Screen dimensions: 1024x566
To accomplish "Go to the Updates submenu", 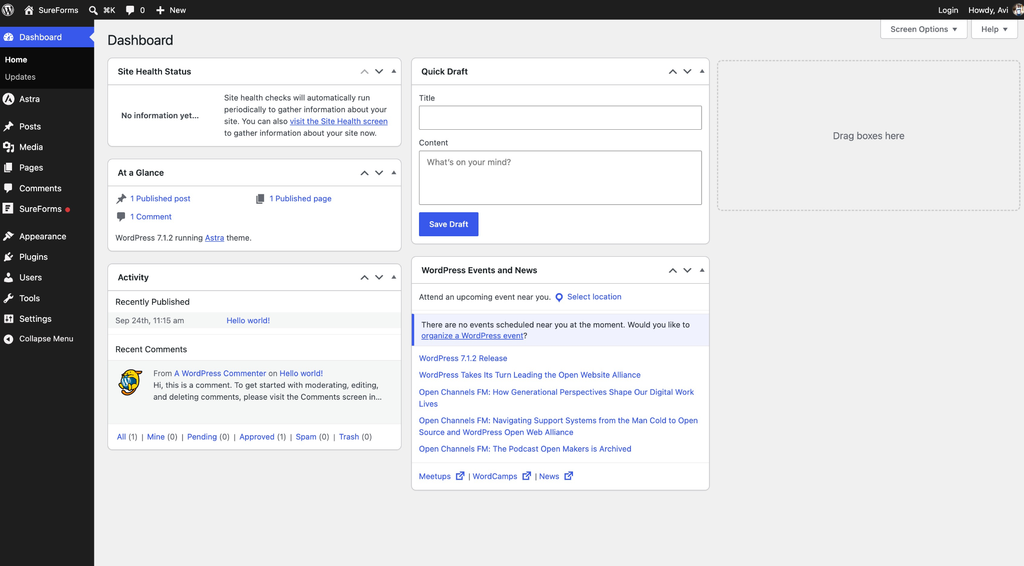I will [20, 77].
